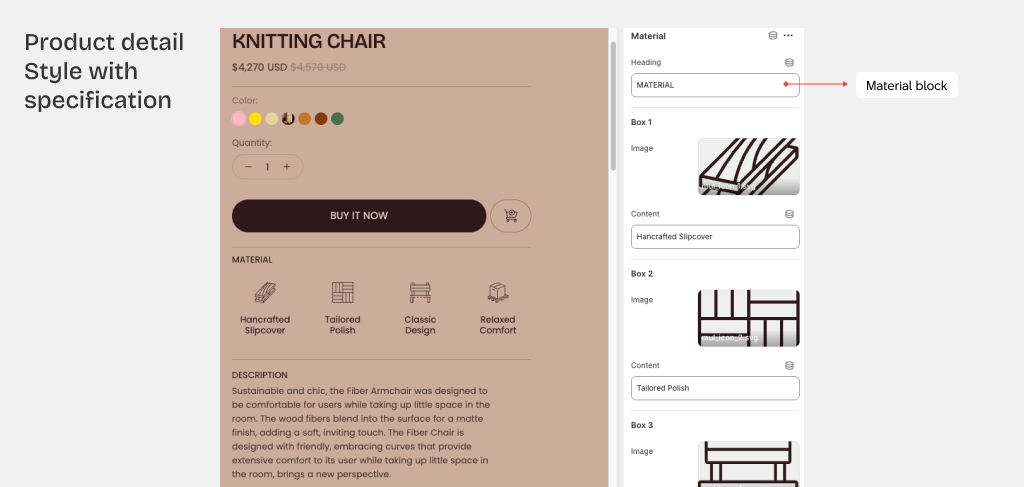
Task: Click the dynamic source icon for Box 2 Content
Action: point(789,366)
